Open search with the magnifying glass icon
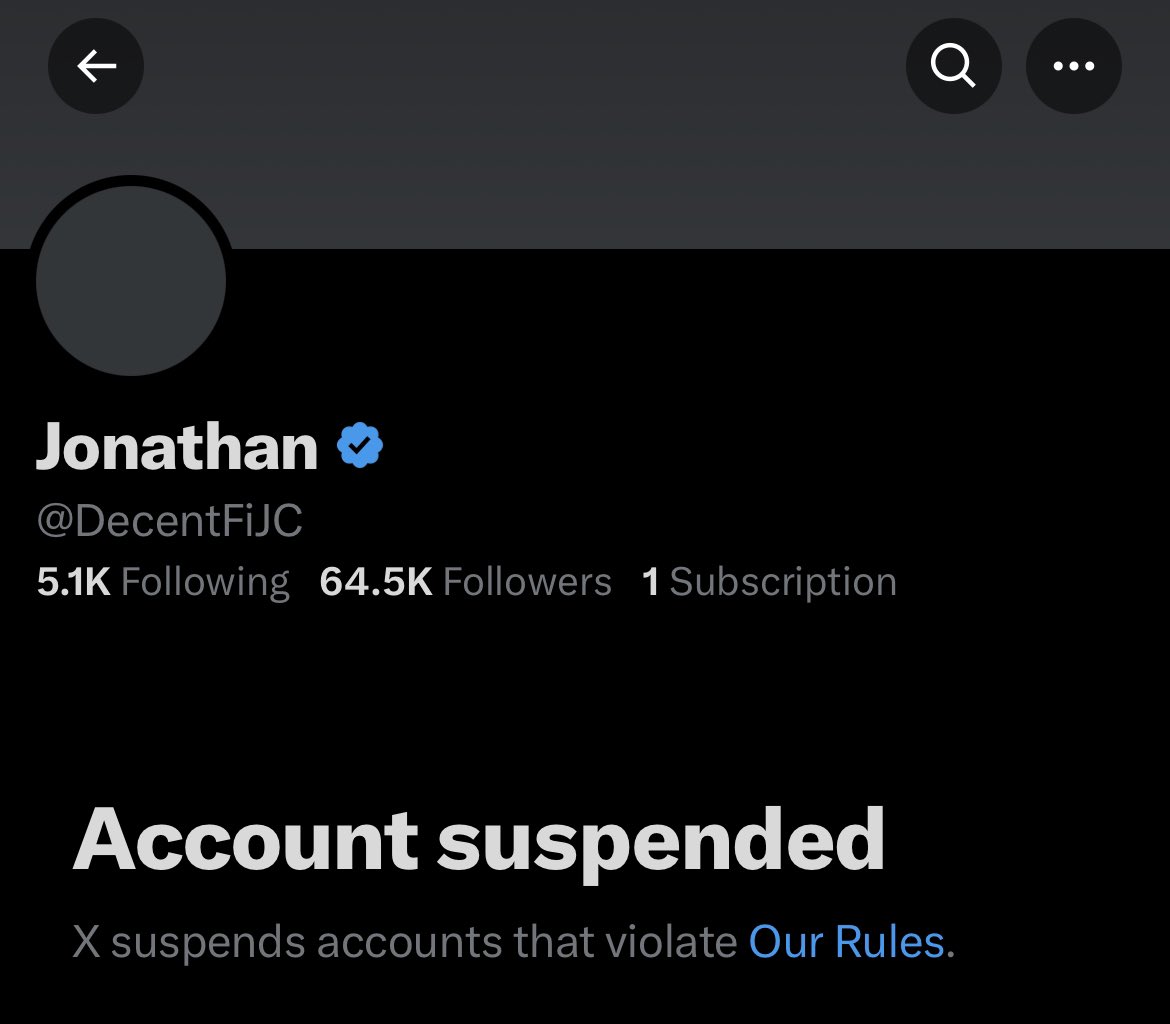The width and height of the screenshot is (1170, 1024). [953, 67]
